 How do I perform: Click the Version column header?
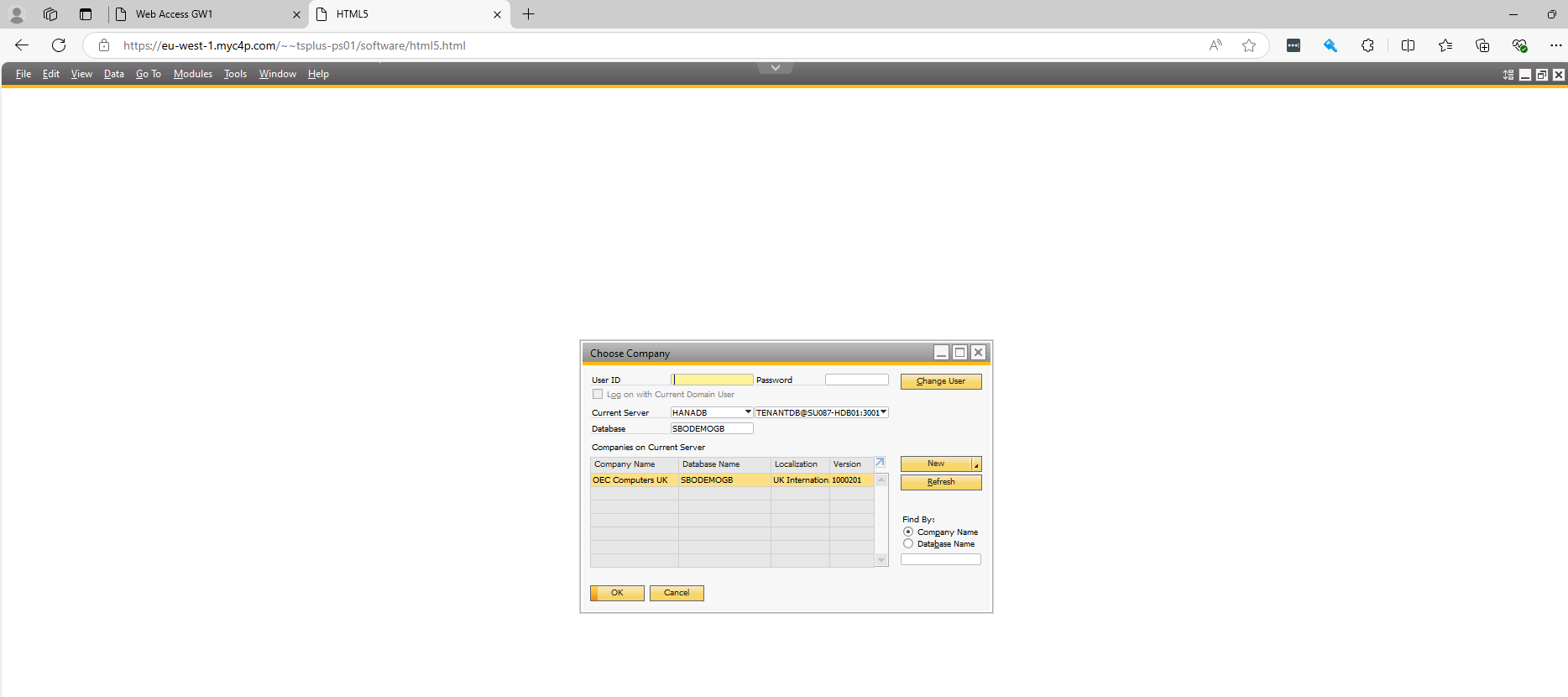coord(851,464)
